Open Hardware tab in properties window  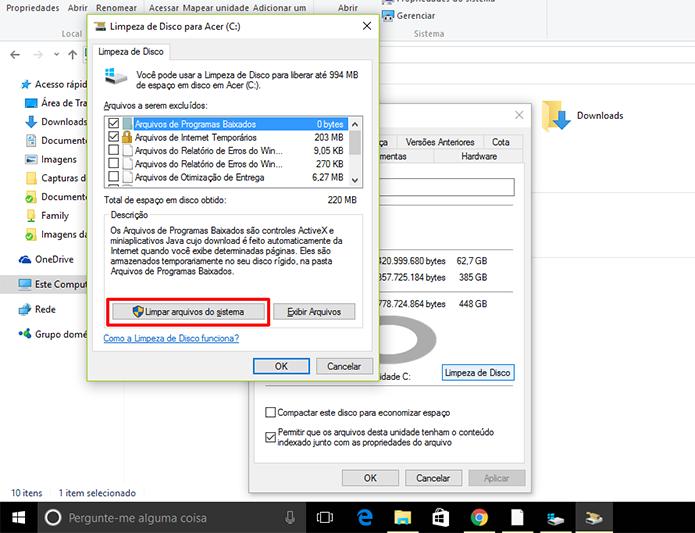[479, 156]
